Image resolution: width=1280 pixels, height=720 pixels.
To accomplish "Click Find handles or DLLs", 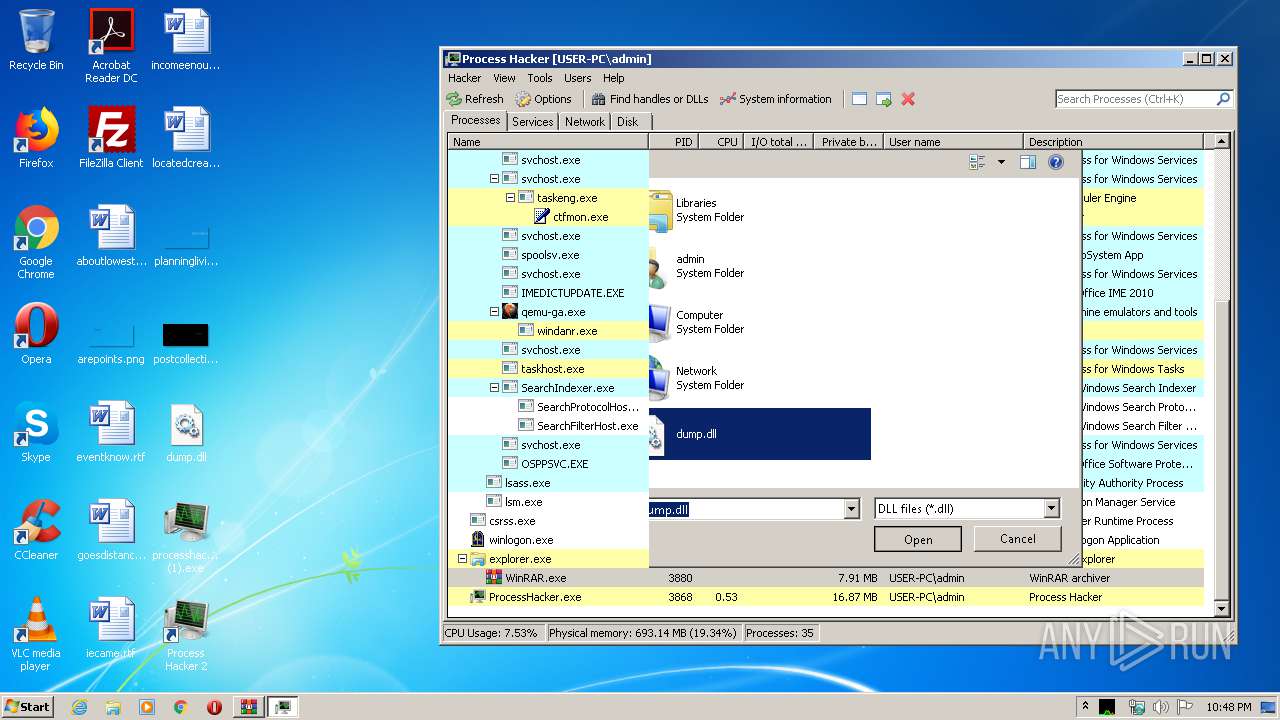I will 650,99.
